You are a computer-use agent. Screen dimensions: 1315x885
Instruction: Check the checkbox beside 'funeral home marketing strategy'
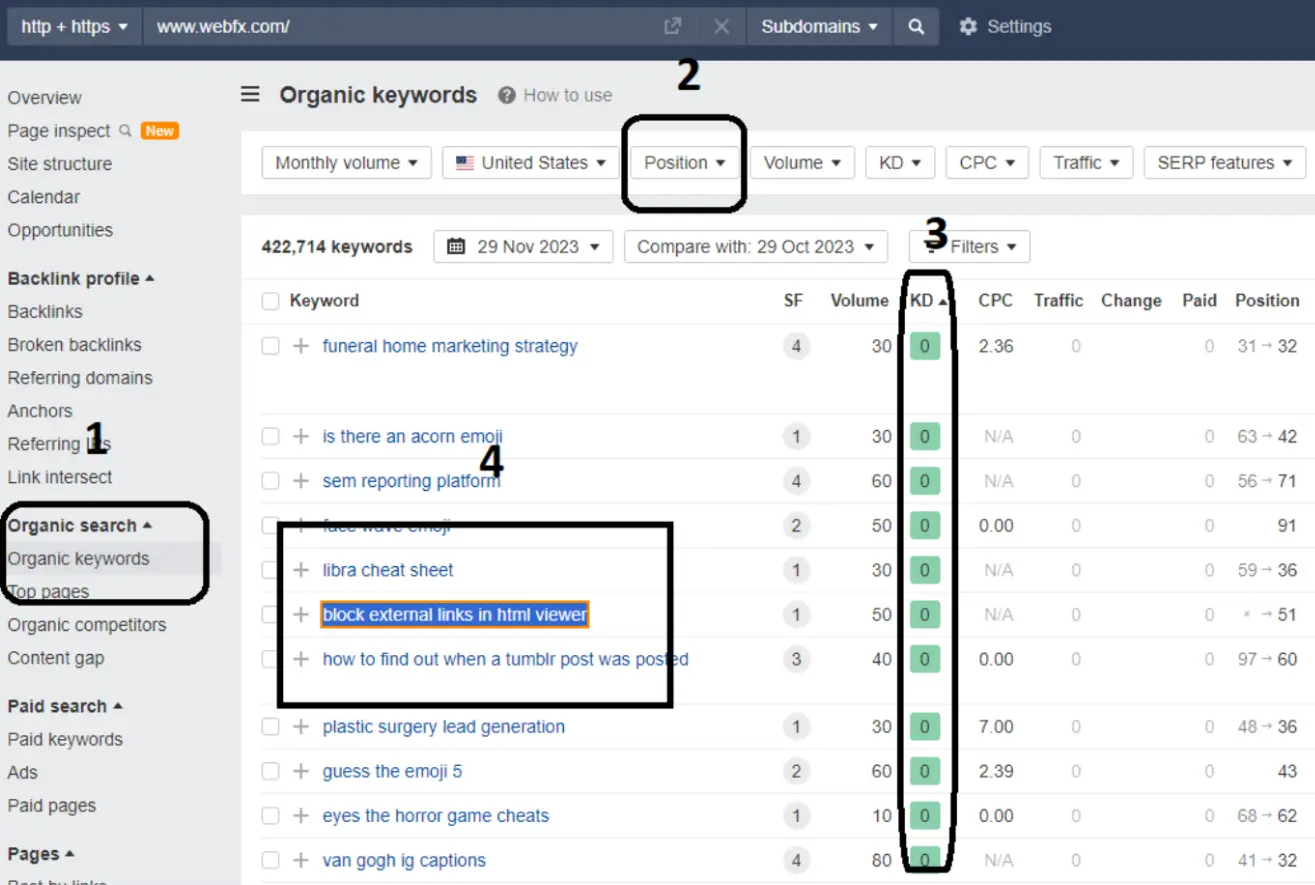[x=269, y=345]
